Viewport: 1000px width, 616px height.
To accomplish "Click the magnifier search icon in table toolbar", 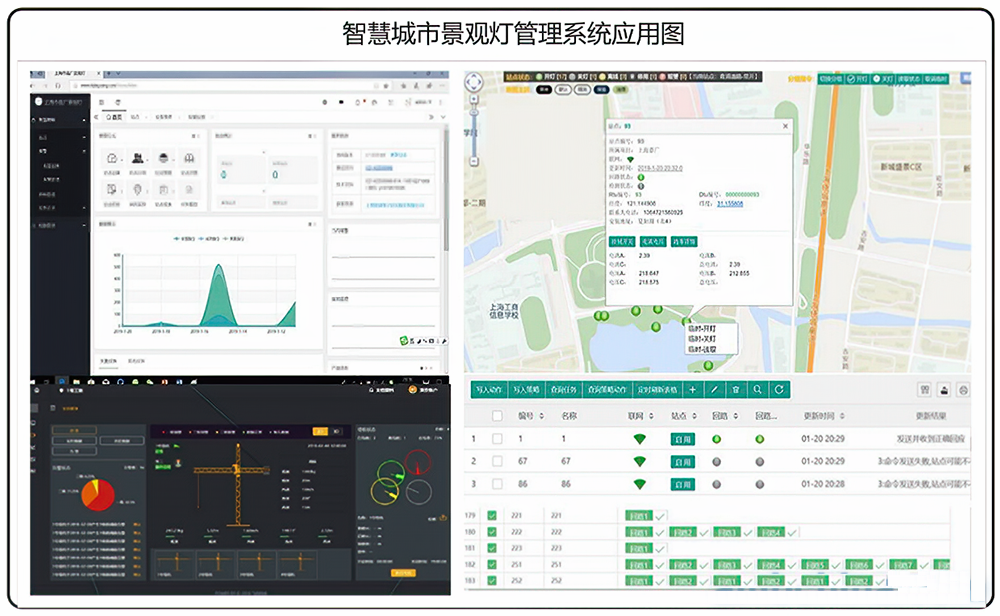I will 758,389.
